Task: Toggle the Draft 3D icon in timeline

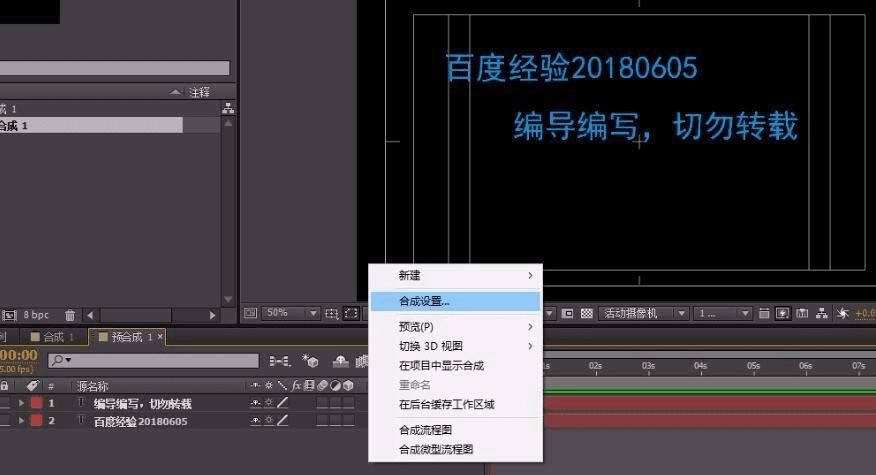Action: (310, 361)
